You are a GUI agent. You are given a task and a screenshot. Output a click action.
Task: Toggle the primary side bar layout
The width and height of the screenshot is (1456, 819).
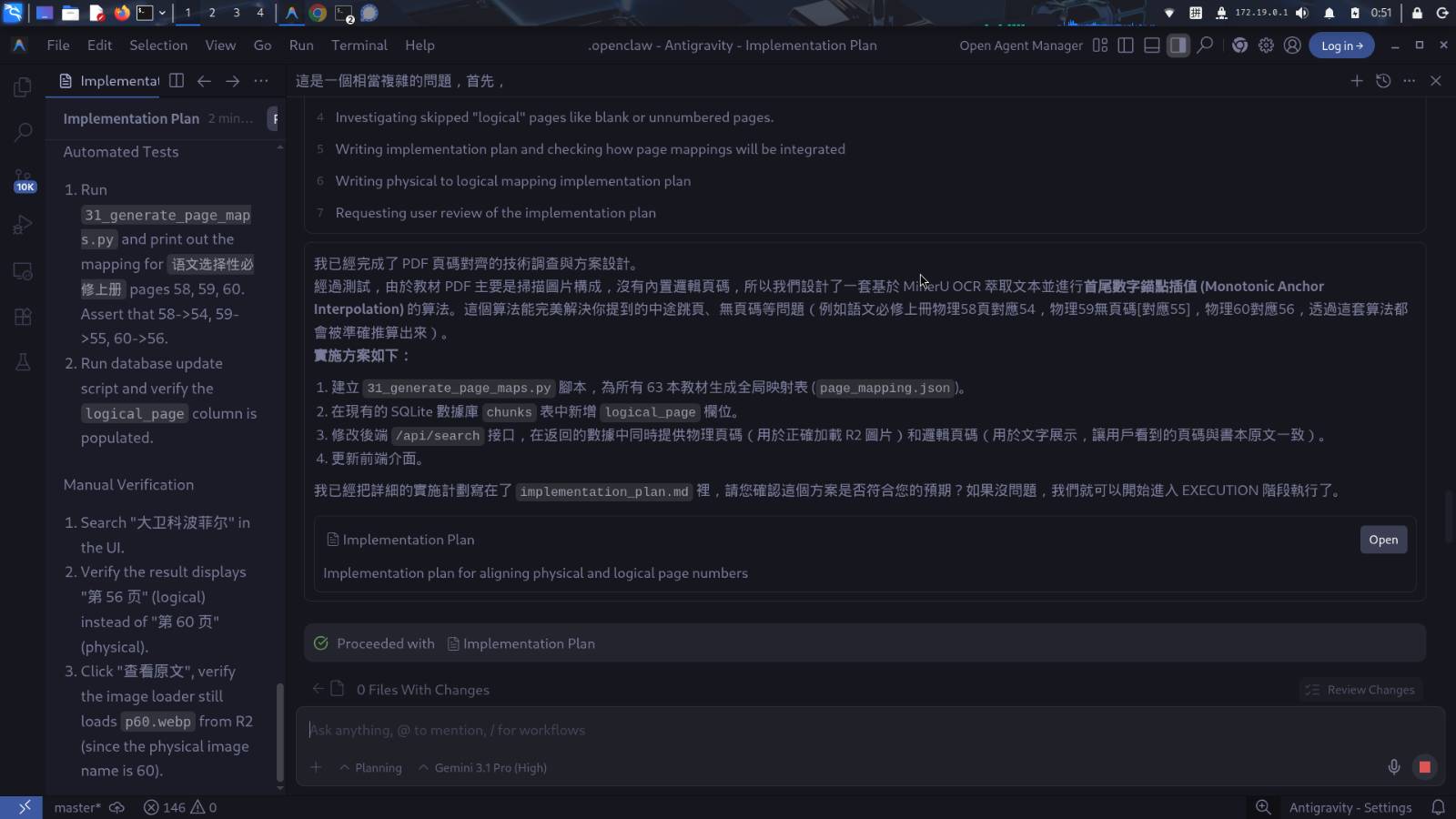click(x=1126, y=45)
